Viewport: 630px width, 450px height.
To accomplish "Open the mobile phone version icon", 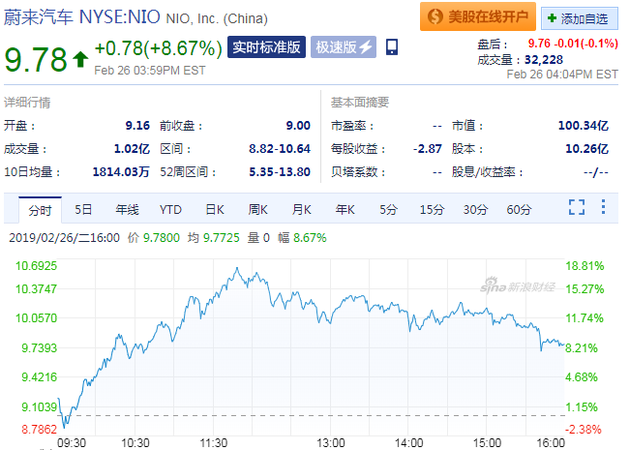I will (x=391, y=47).
